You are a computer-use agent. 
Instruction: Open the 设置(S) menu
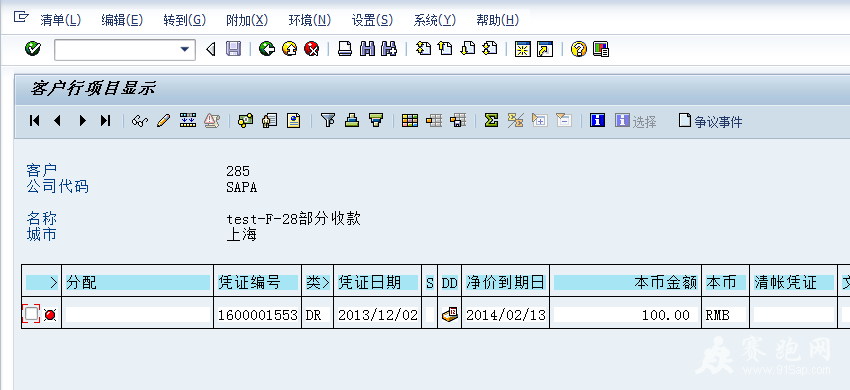372,20
